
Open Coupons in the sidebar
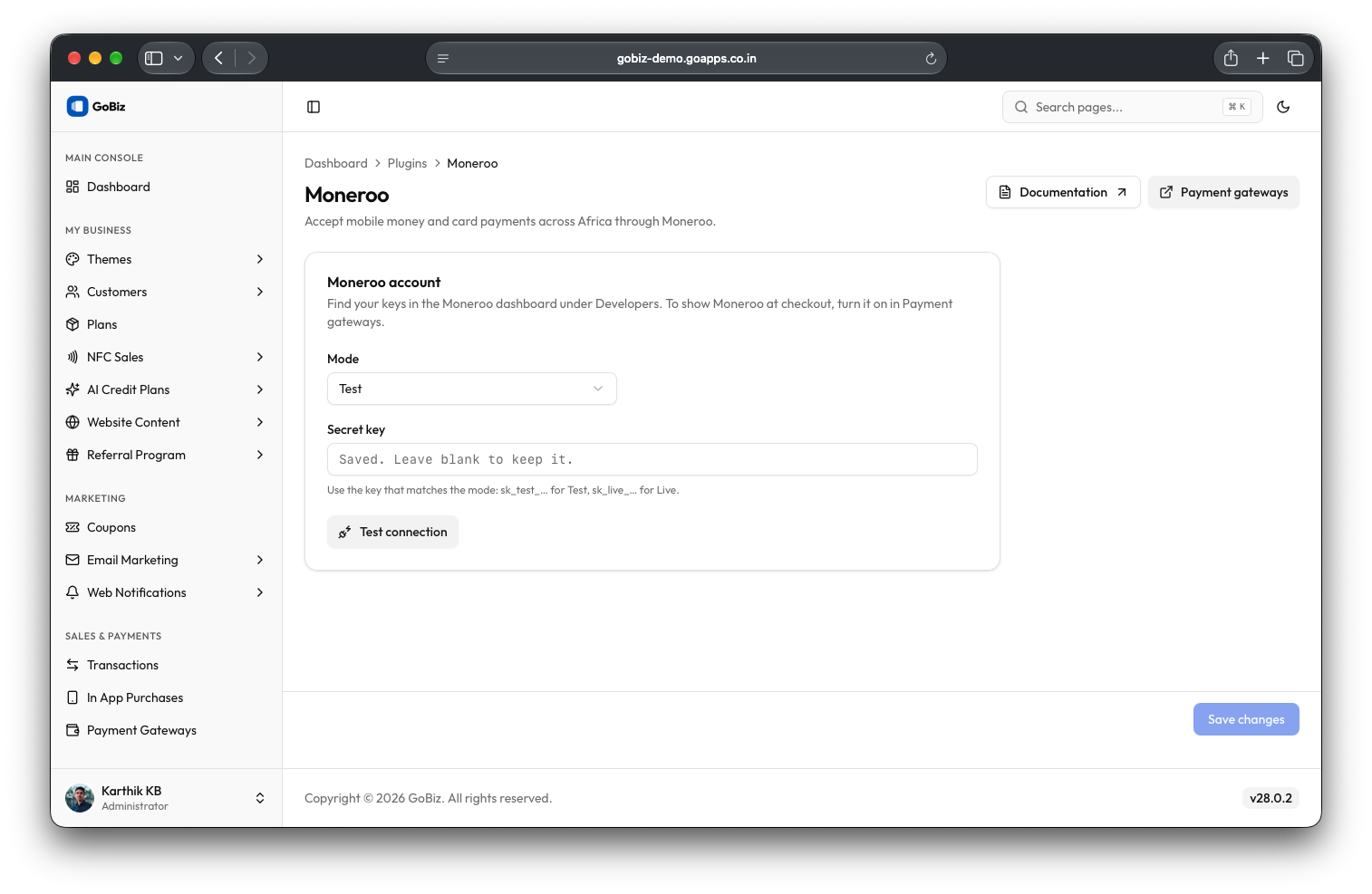tap(167, 527)
